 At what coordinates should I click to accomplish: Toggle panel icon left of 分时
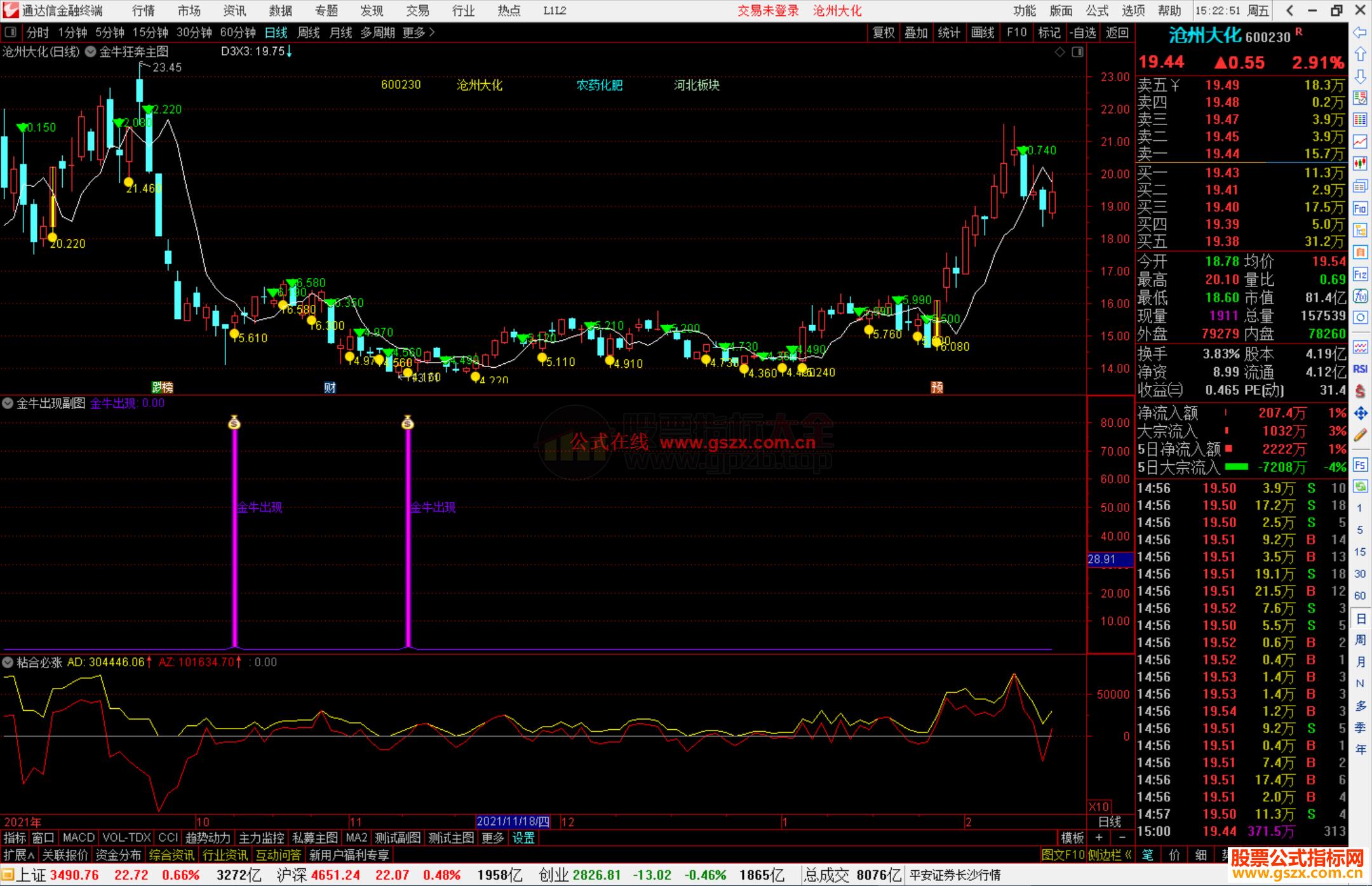pyautogui.click(x=11, y=32)
